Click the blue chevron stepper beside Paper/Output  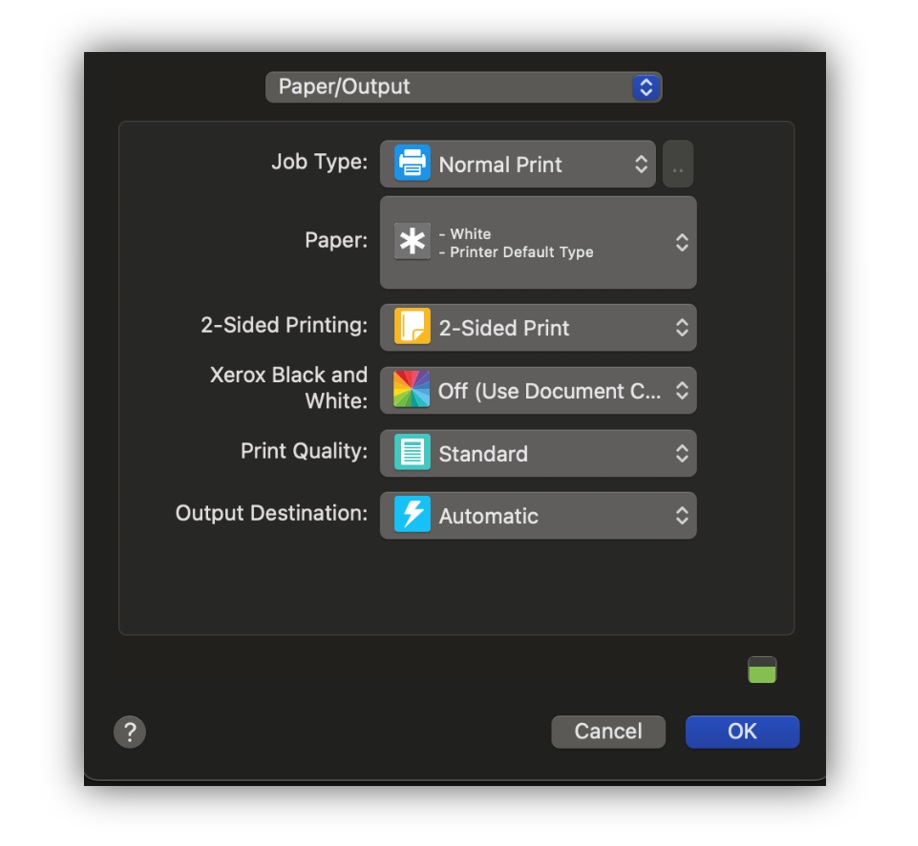click(646, 87)
